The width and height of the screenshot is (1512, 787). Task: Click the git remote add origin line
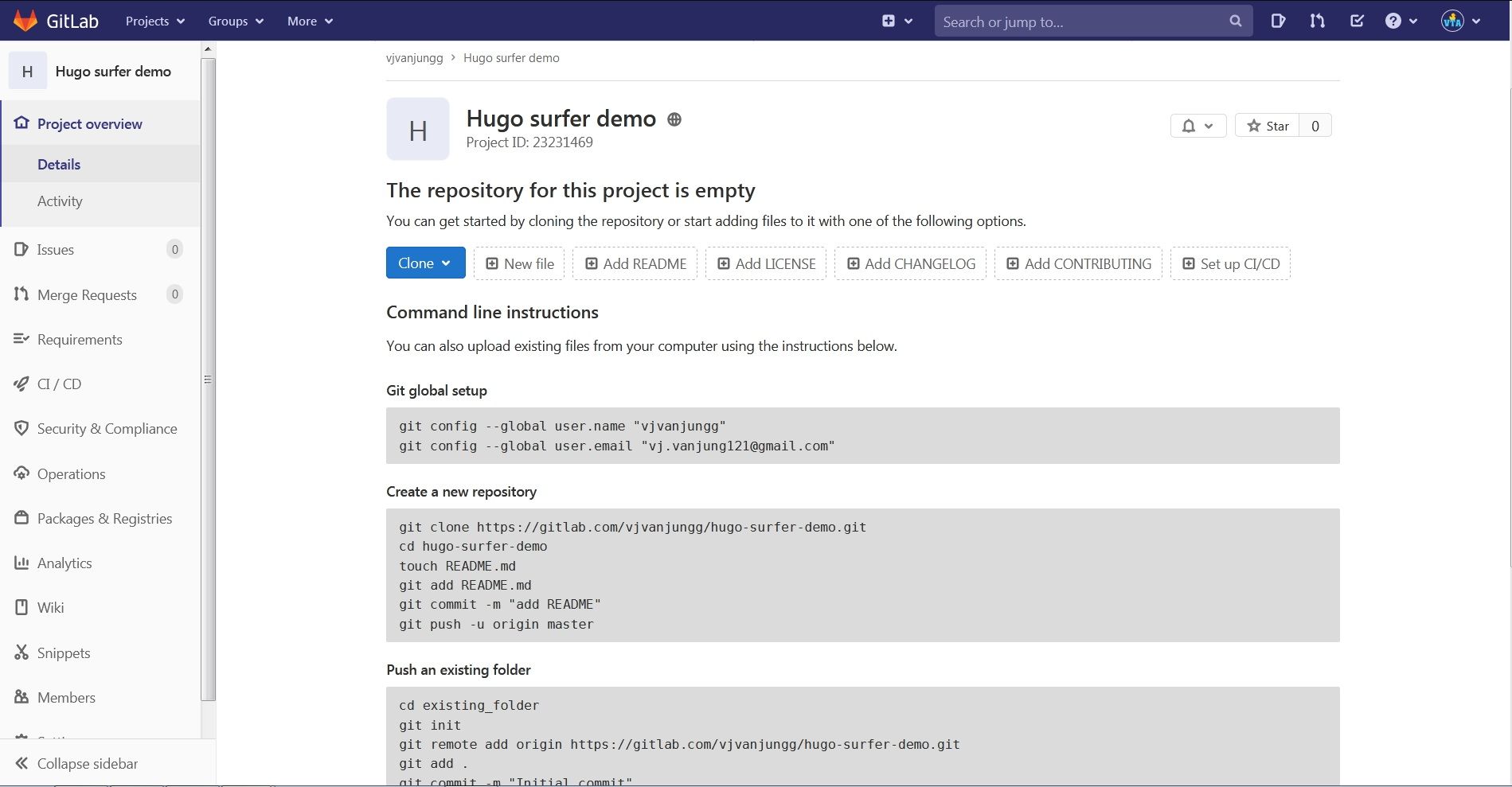pos(679,744)
